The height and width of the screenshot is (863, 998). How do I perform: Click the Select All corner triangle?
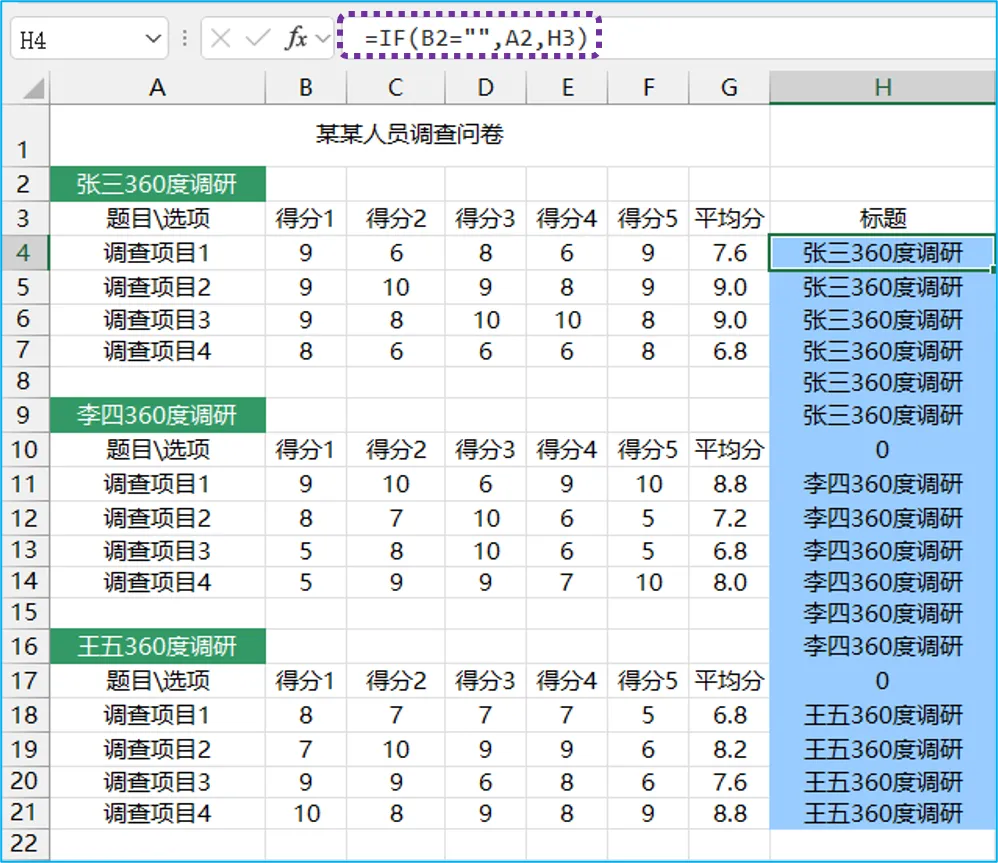pos(34,88)
